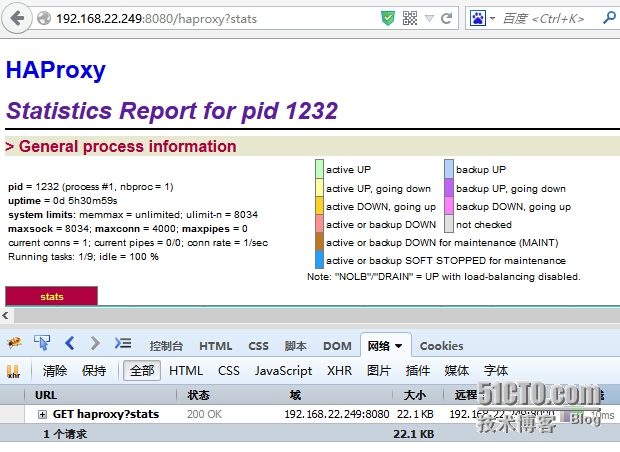The width and height of the screenshot is (620, 452).
Task: Expand the GET haproxy?stats request row
Action: pos(42,414)
